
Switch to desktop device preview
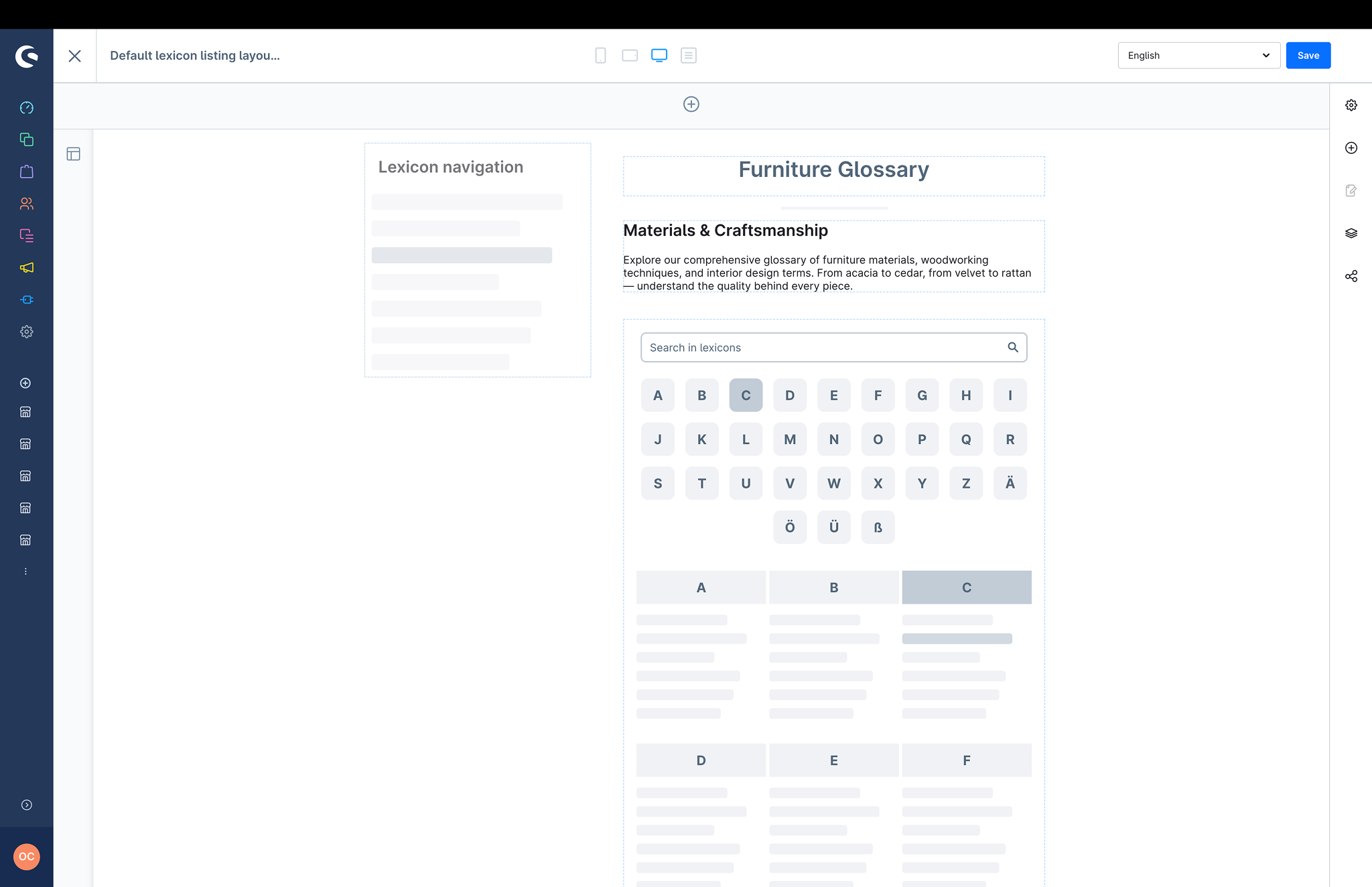click(659, 56)
